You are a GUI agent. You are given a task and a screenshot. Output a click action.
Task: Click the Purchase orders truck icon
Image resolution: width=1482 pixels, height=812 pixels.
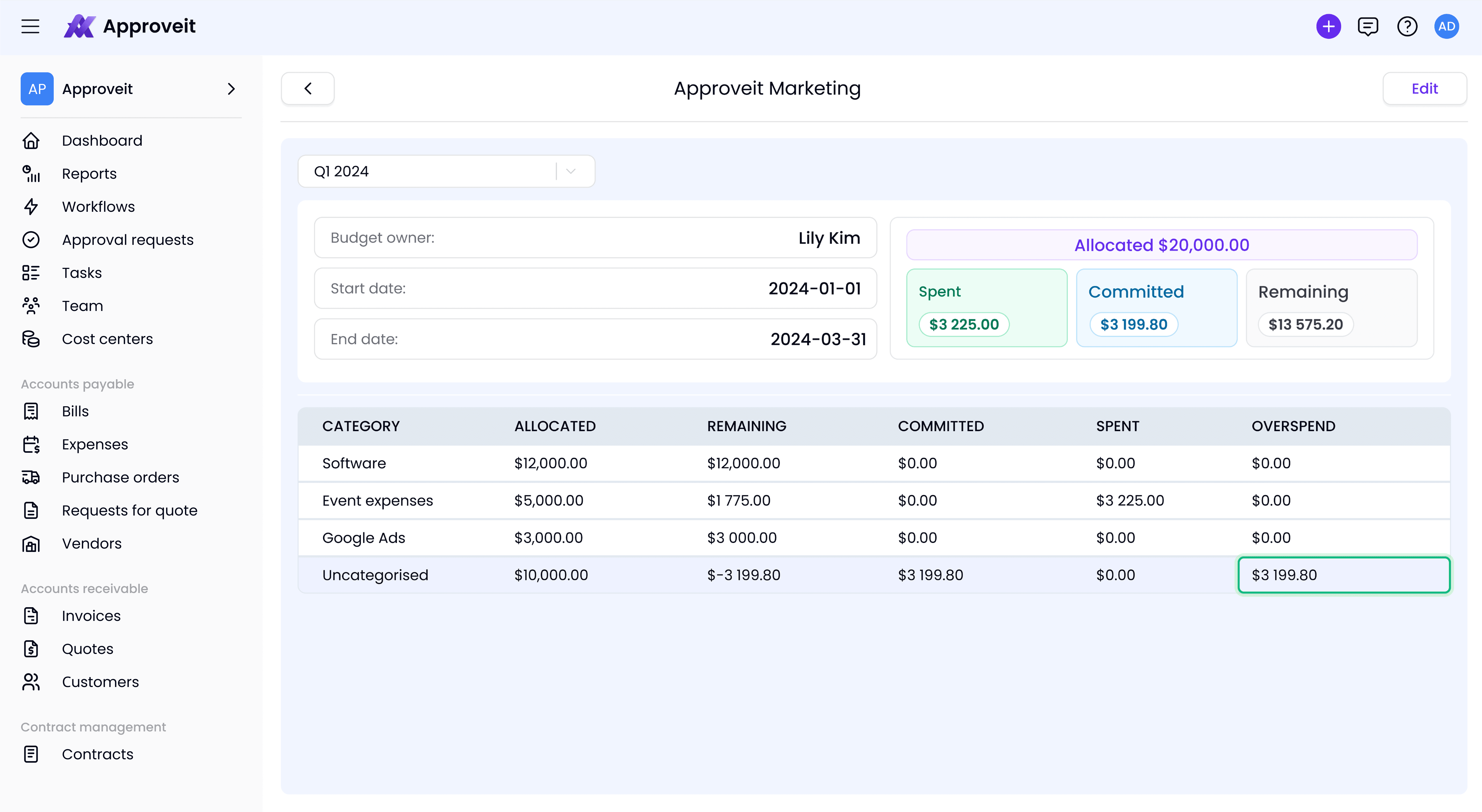31,477
